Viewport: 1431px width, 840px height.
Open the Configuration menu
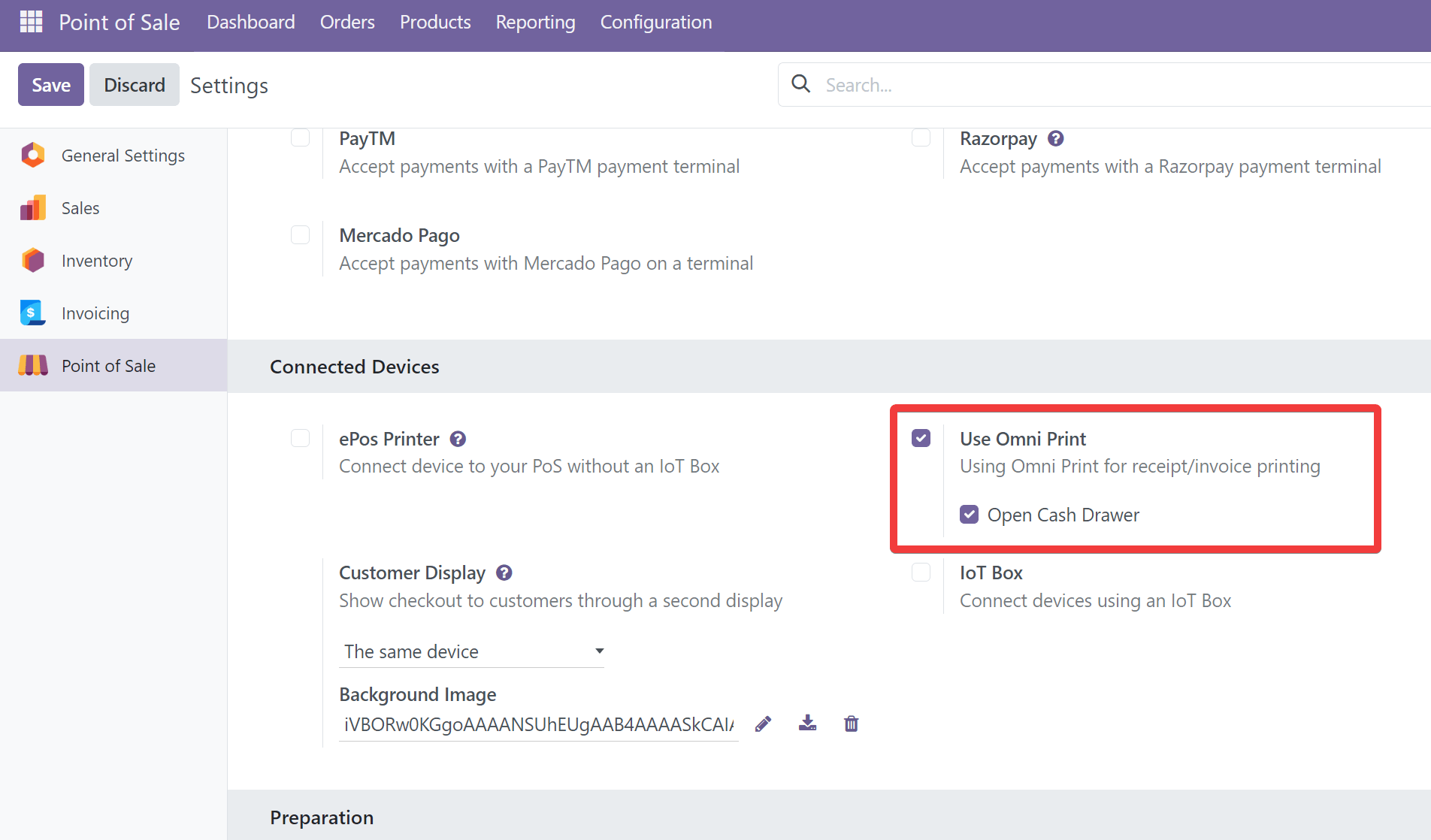655,23
